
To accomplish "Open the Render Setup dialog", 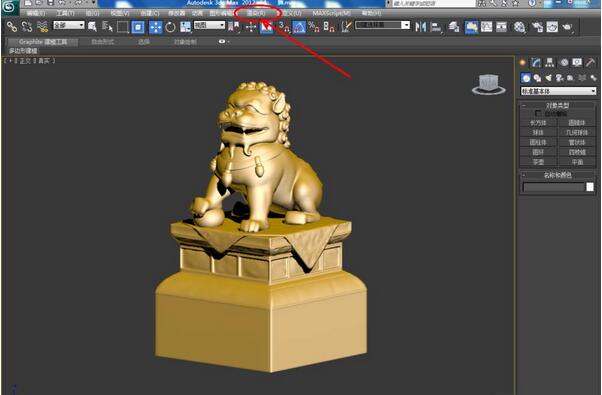I will [538, 27].
